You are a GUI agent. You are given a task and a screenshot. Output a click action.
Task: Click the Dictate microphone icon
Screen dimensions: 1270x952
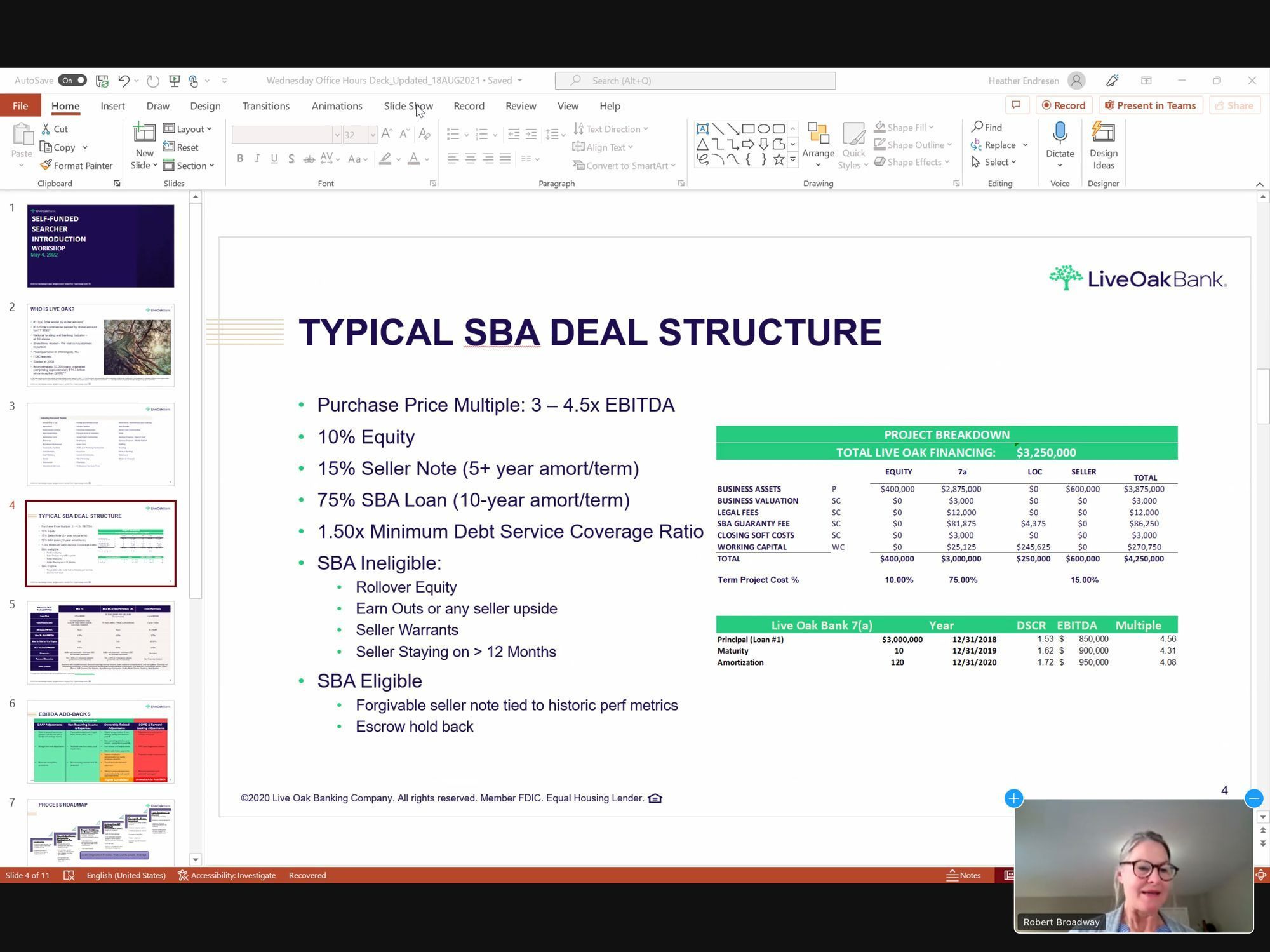pos(1060,133)
